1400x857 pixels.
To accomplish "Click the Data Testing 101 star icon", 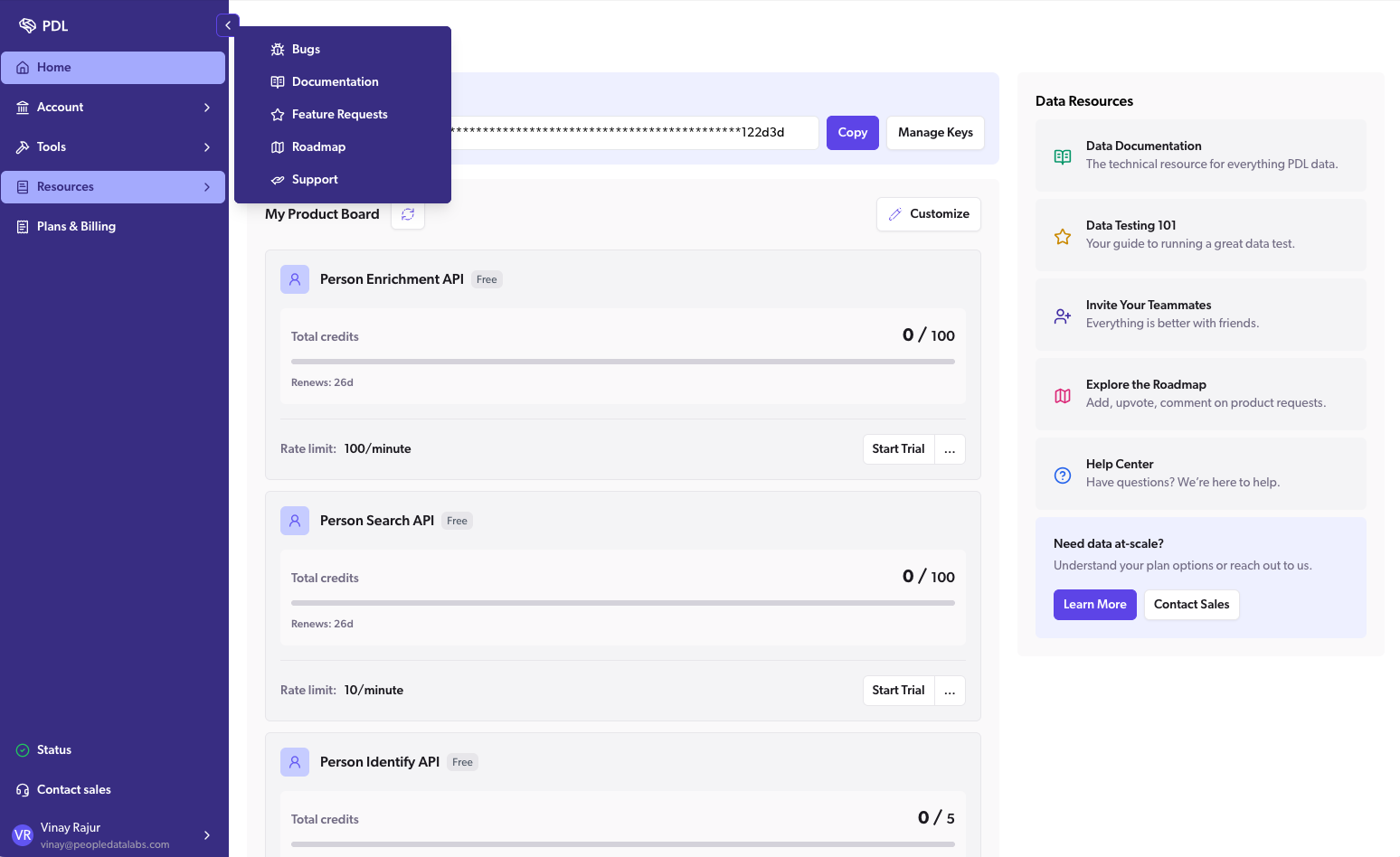I will click(x=1063, y=236).
